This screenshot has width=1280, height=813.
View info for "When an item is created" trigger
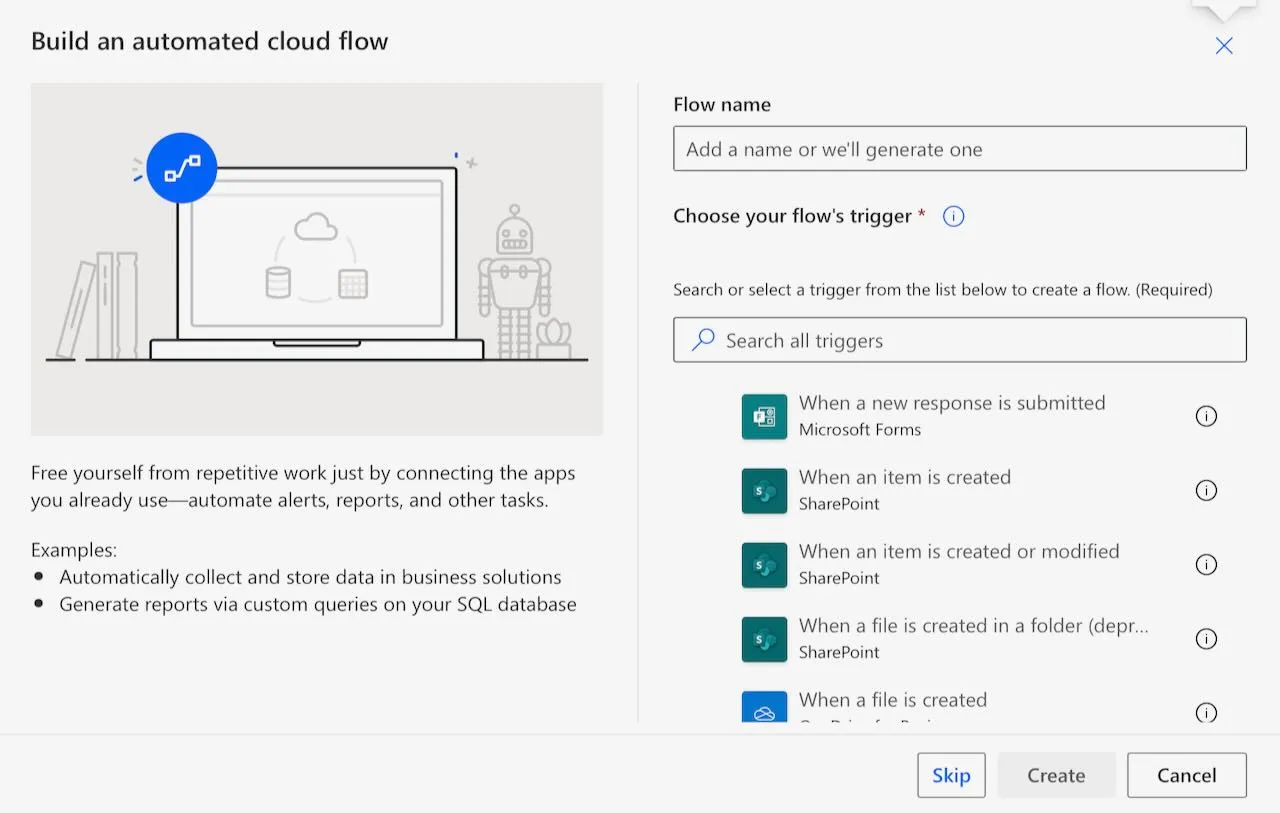point(1206,490)
